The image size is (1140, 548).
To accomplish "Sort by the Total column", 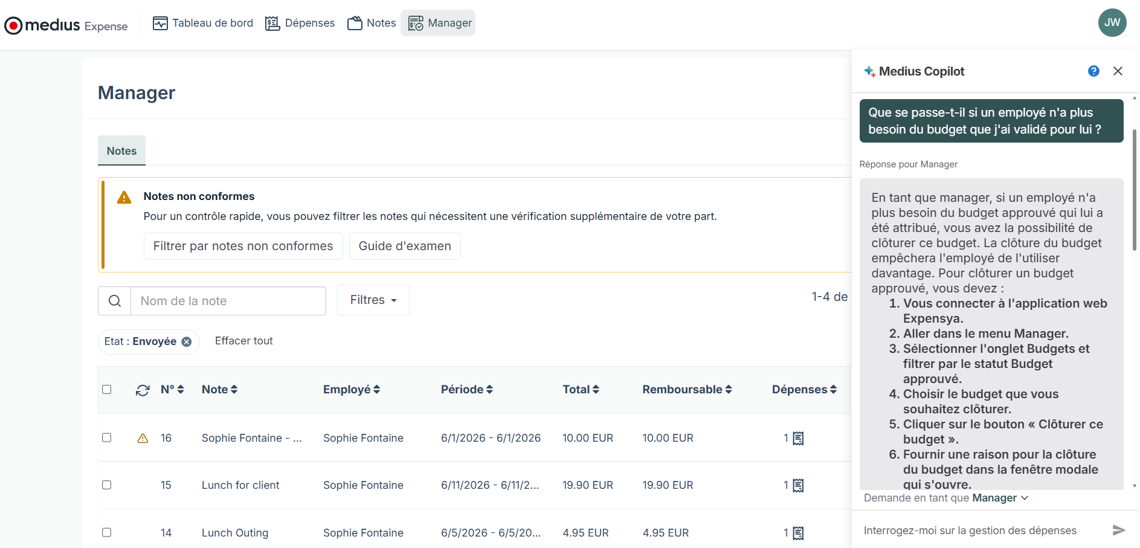I will click(x=581, y=390).
